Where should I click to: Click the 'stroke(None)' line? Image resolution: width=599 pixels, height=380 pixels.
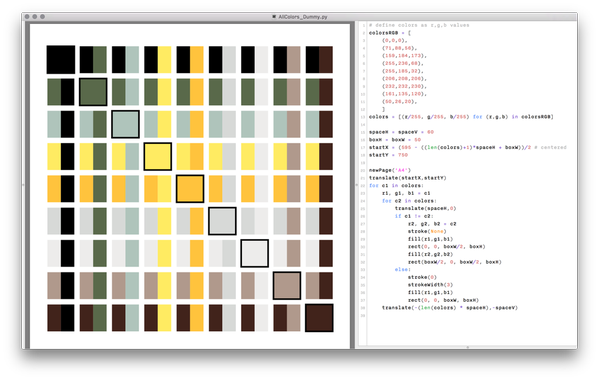(427, 231)
